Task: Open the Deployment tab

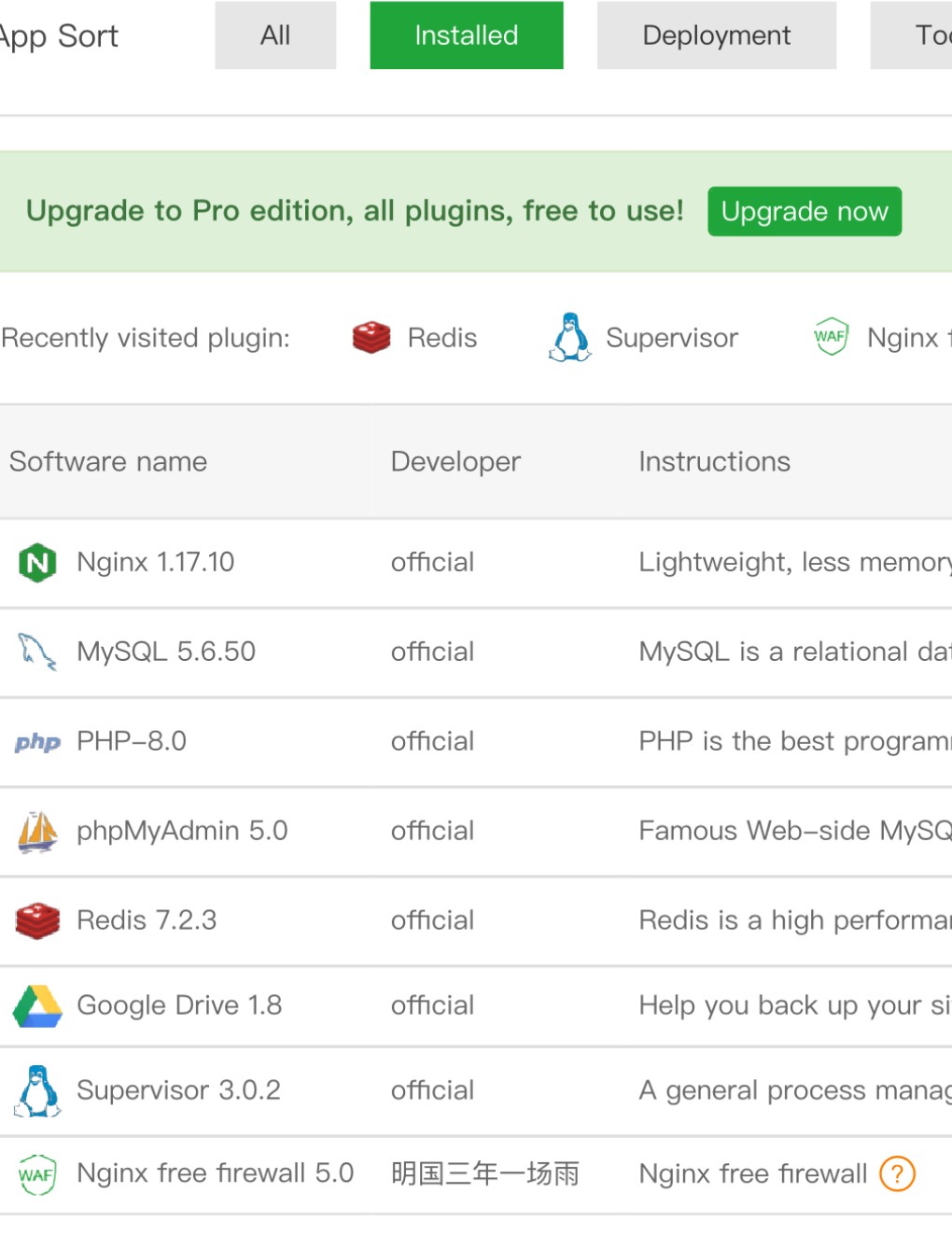Action: [x=716, y=35]
